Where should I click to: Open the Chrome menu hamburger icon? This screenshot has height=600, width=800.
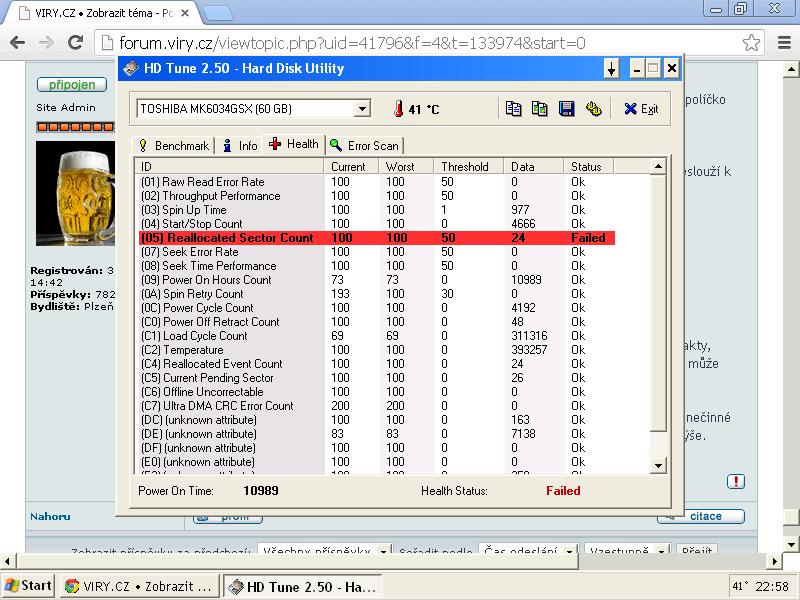(784, 43)
